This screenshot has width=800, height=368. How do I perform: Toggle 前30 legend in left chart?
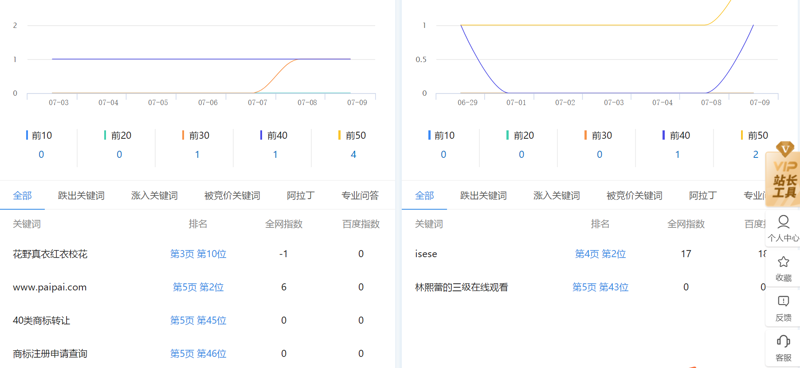196,136
